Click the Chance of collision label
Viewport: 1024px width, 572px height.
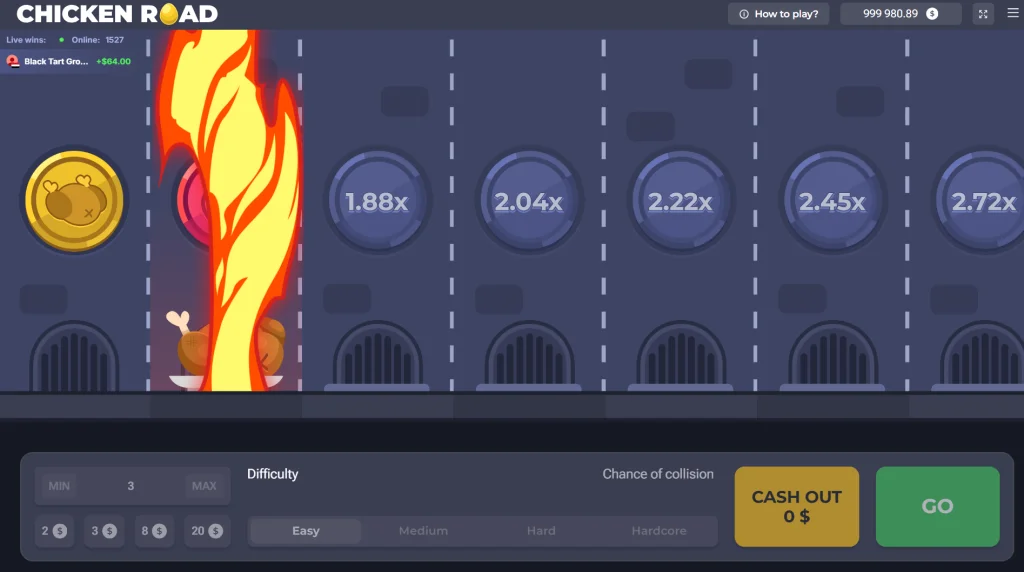[x=658, y=474]
